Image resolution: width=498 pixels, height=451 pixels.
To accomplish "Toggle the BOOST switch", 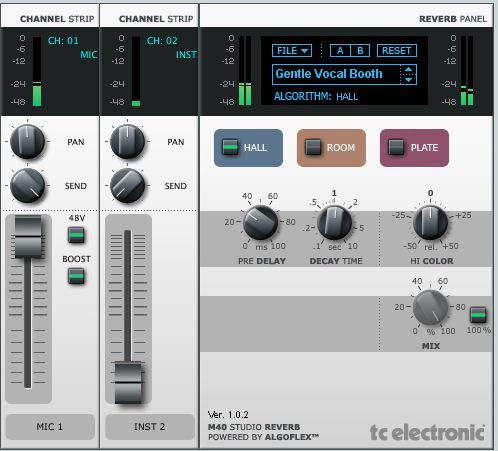I will pos(76,276).
